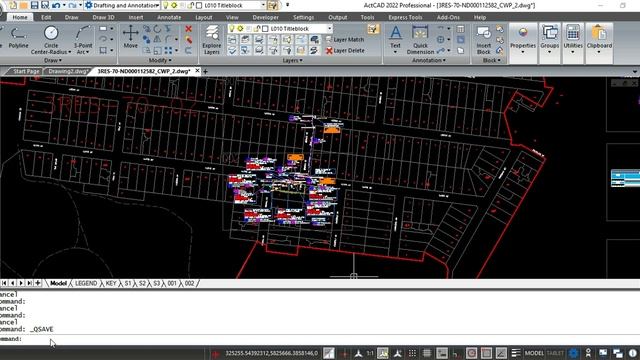Image resolution: width=640 pixels, height=360 pixels.
Task: Click the Quick Dimension tool
Action: 420,40
